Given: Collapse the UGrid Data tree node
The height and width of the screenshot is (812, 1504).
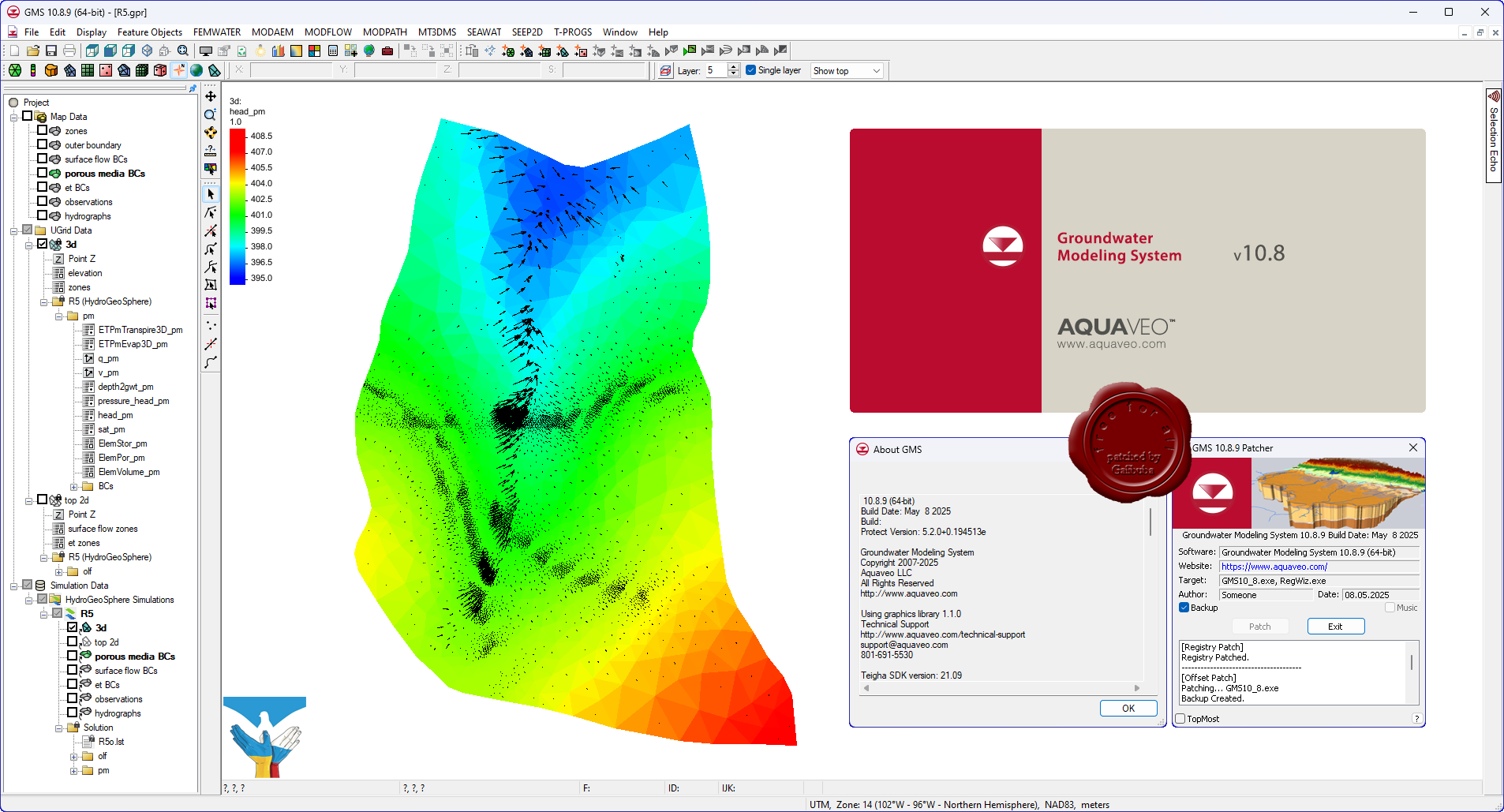Looking at the screenshot, I should coord(14,230).
